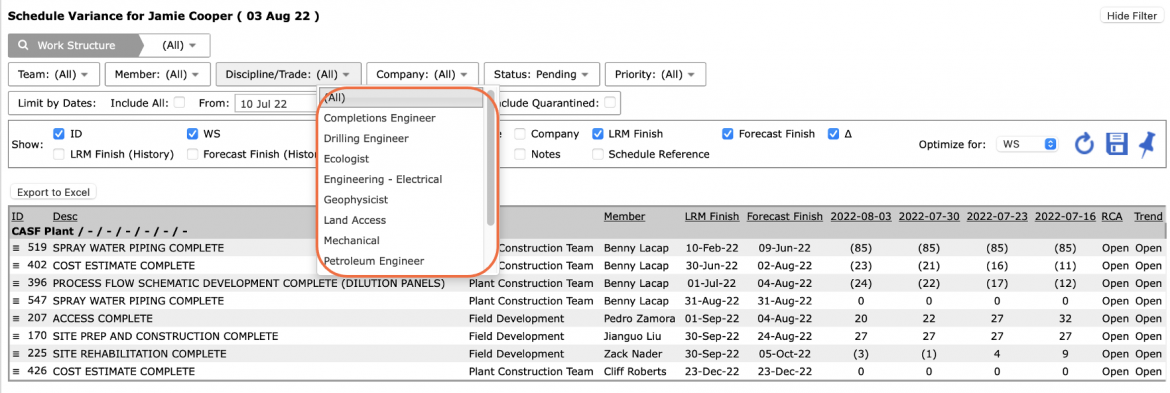Screen dimensions: 1170x393
Task: Choose Ecologist from the list
Action: point(401,159)
